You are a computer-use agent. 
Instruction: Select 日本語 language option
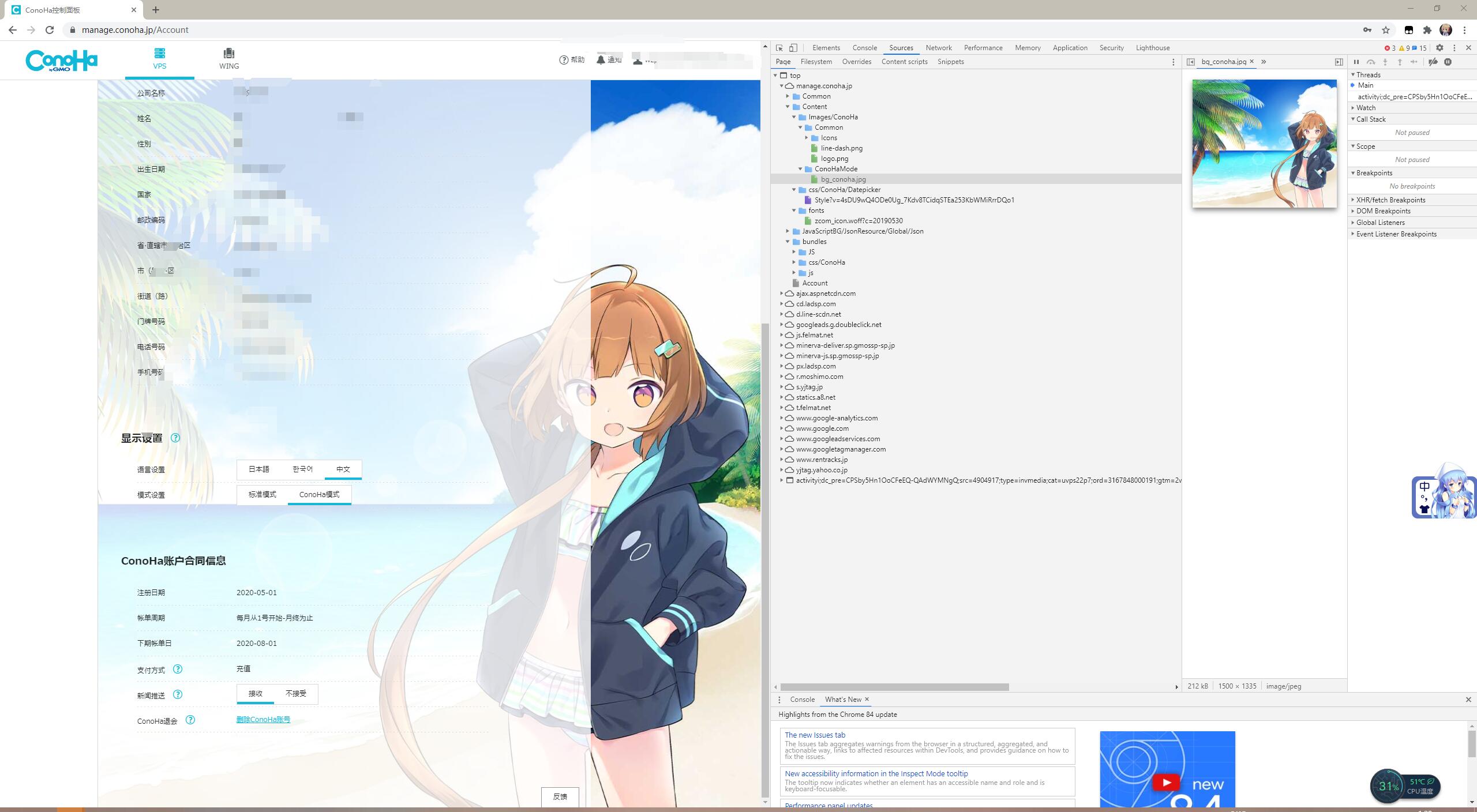[259, 469]
